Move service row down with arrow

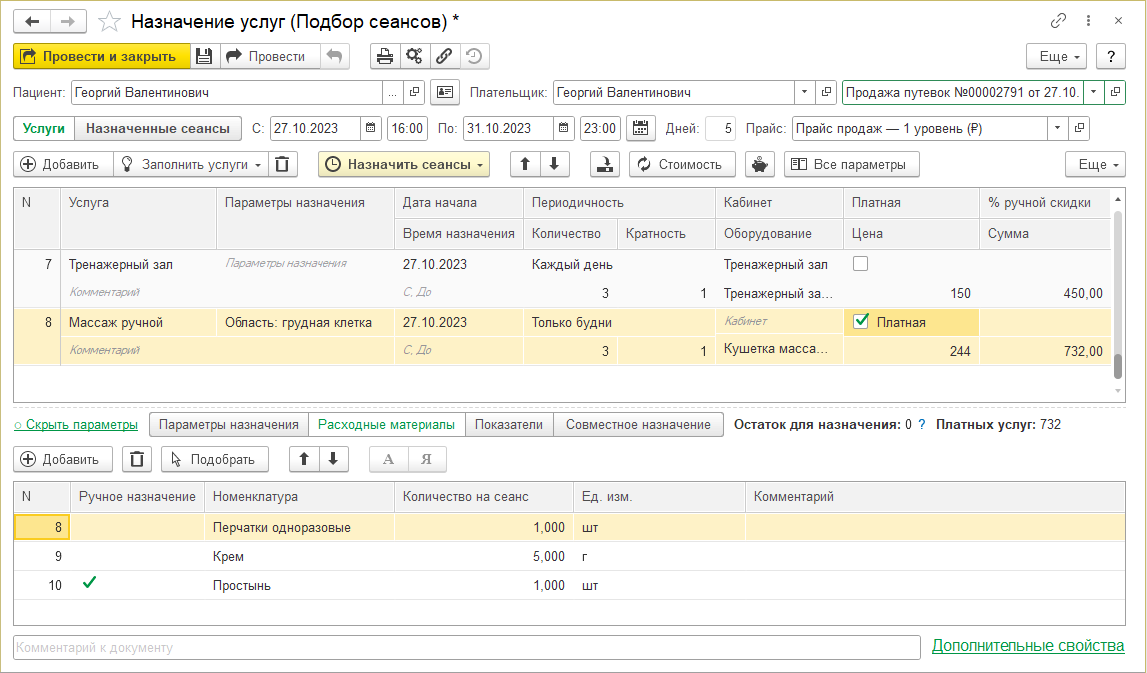coord(555,164)
